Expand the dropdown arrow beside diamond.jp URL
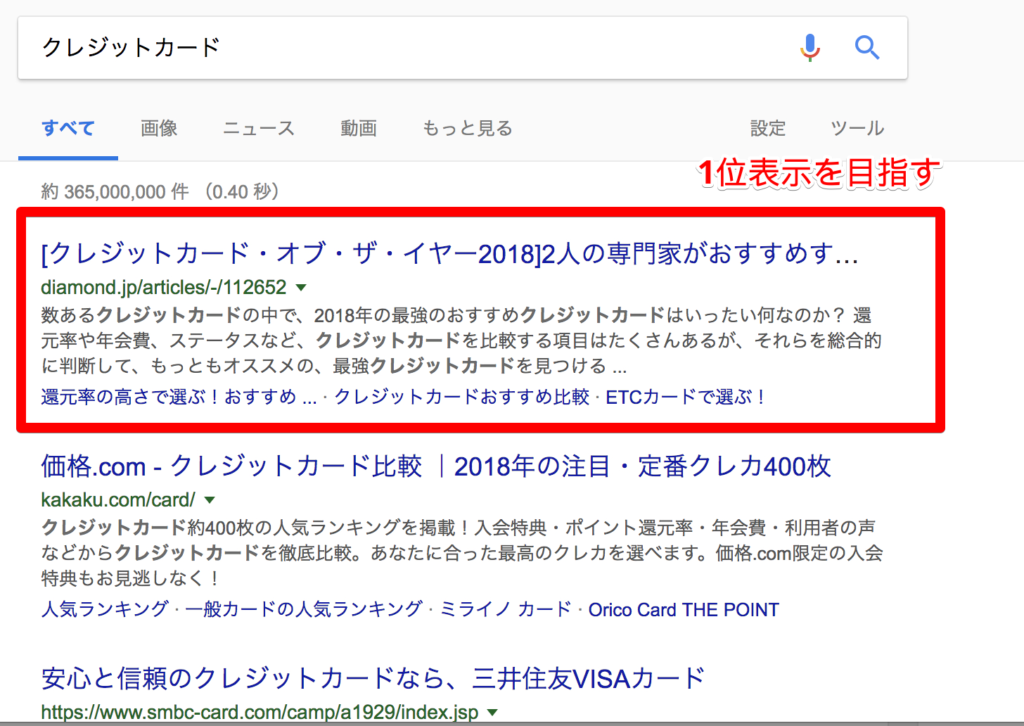1024x726 pixels. point(301,287)
